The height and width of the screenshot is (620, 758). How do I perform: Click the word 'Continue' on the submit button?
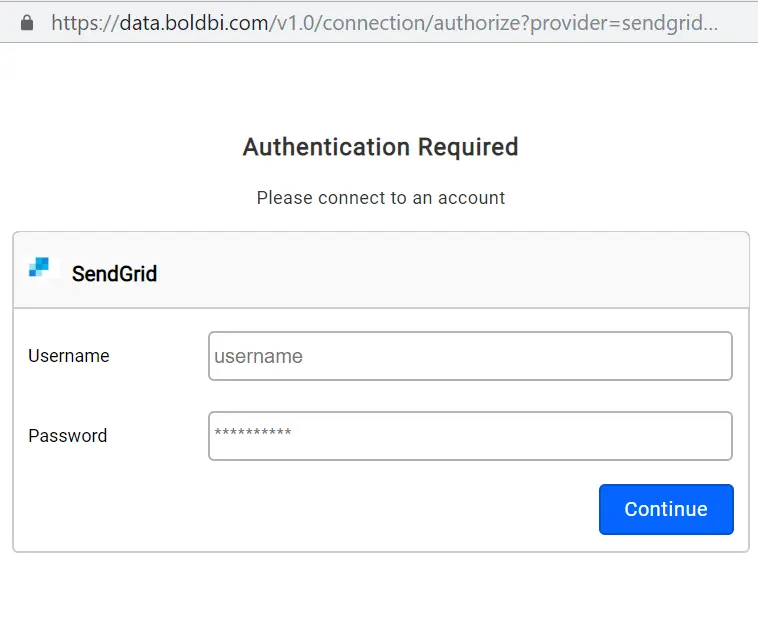click(x=665, y=509)
